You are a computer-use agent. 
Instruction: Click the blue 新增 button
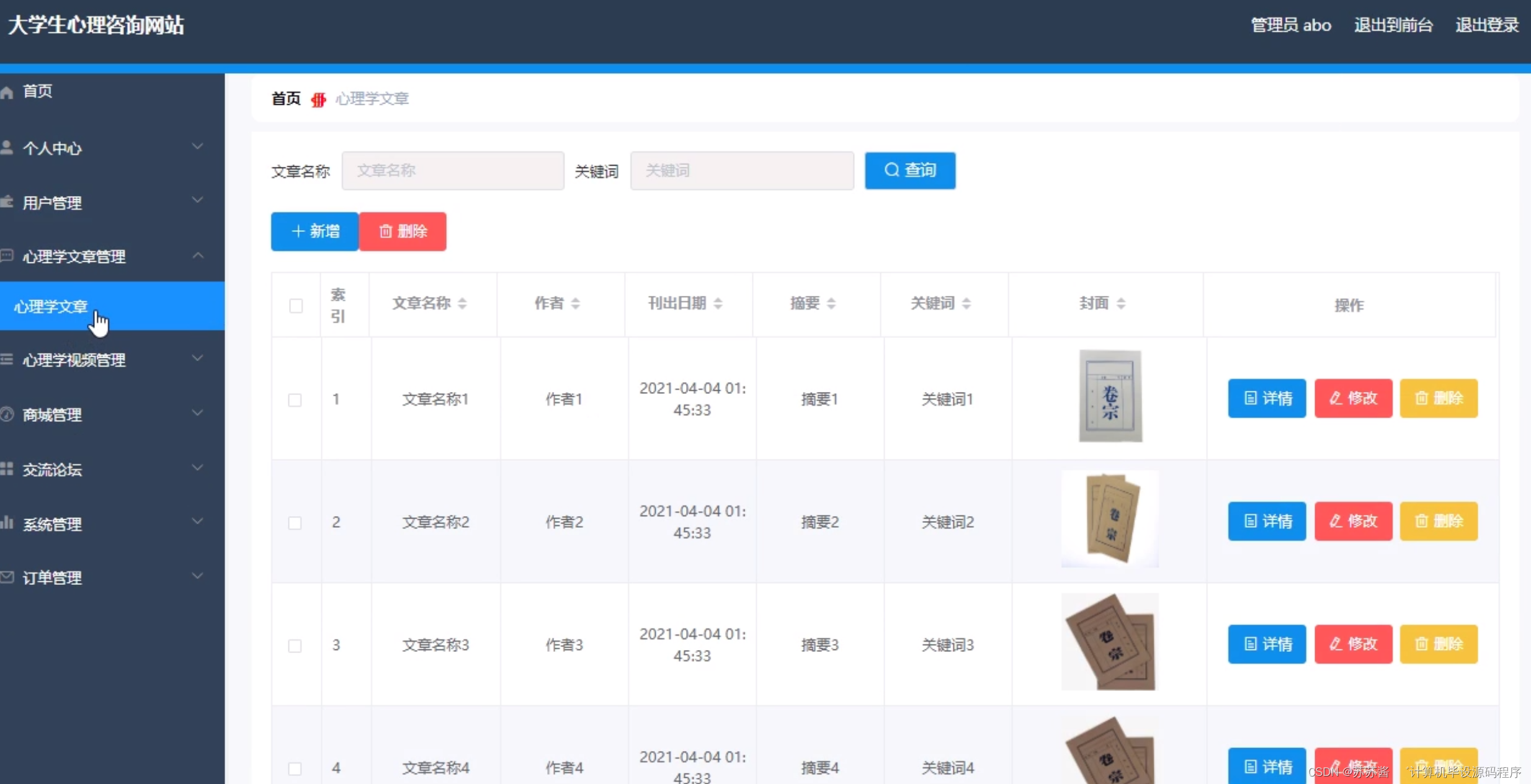(315, 231)
